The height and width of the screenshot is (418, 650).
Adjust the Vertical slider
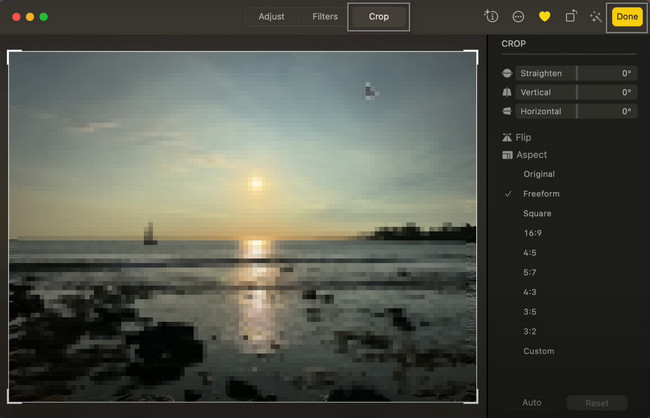click(576, 92)
